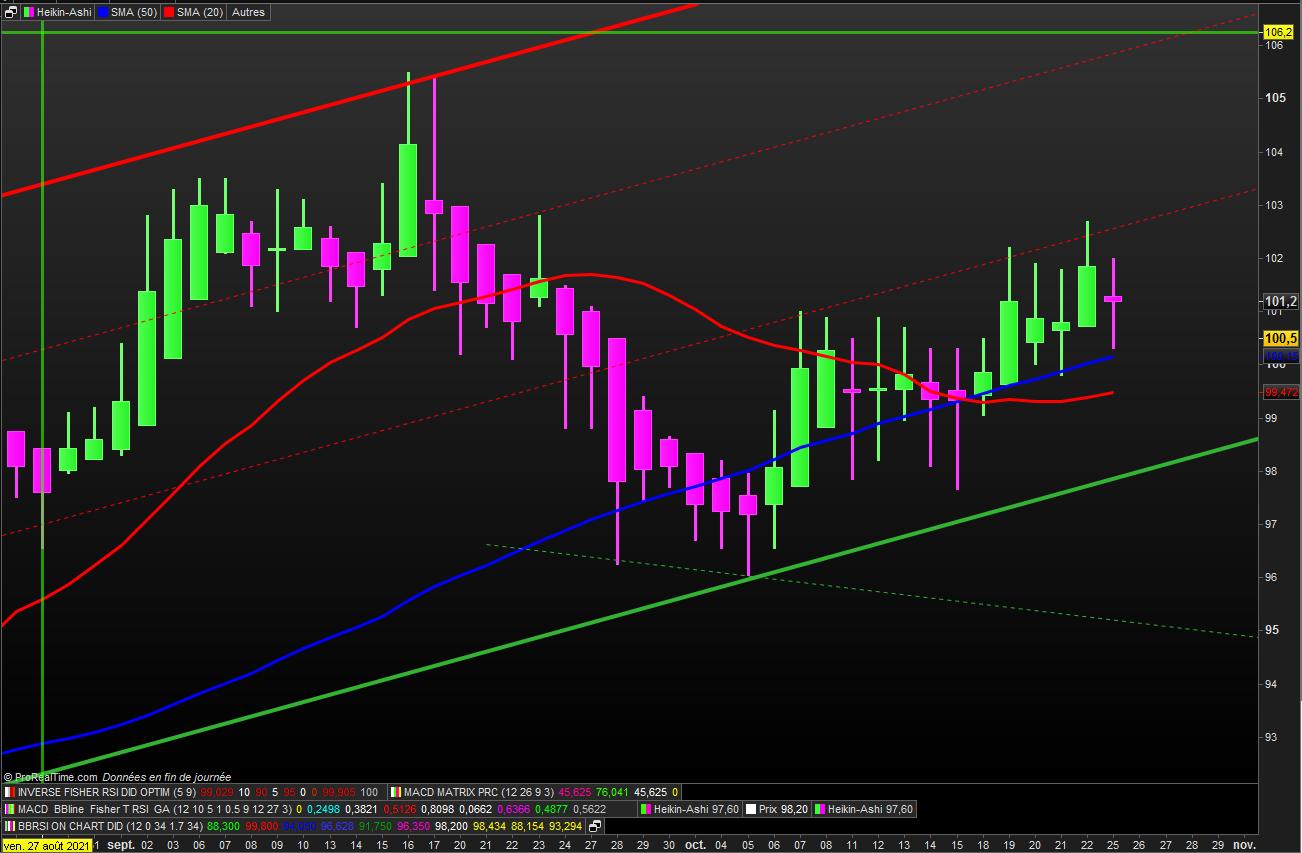The image size is (1302, 853).
Task: Click the 93,294 yellow BBRSI value
Action: pos(566,827)
